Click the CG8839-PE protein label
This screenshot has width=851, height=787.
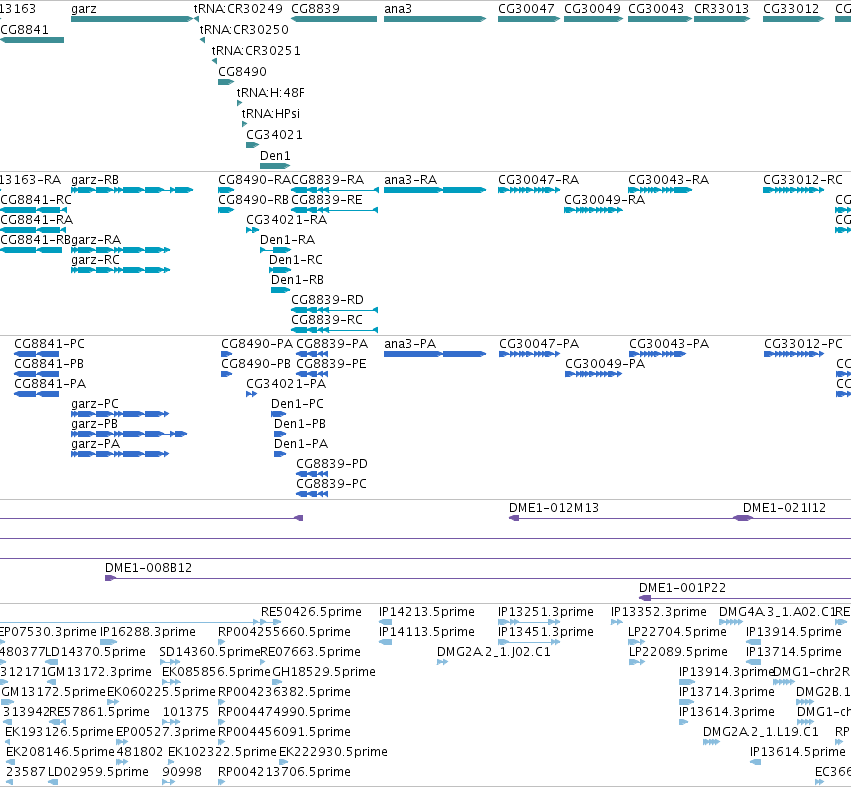click(331, 364)
